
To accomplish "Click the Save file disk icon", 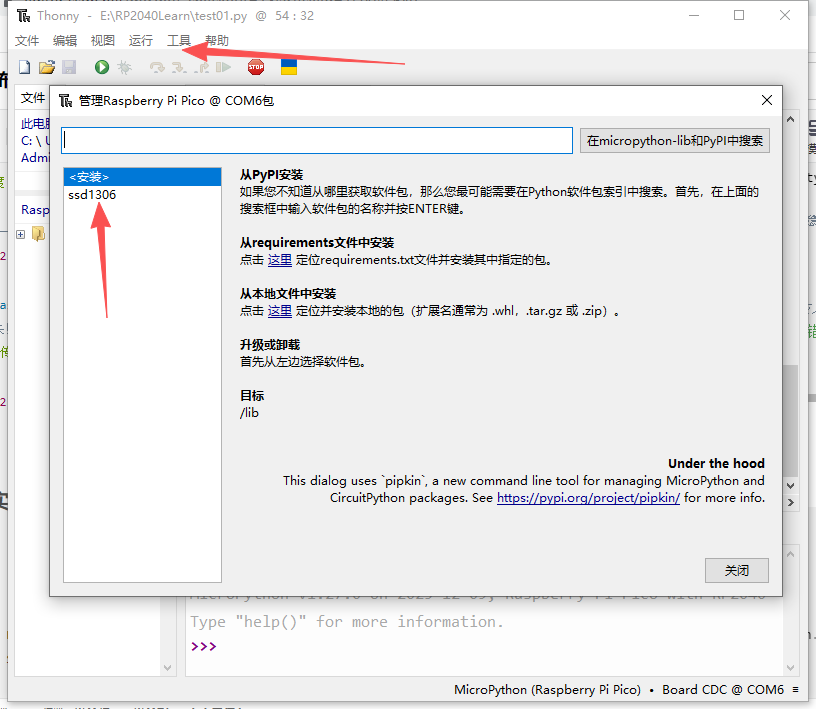I will pos(69,67).
